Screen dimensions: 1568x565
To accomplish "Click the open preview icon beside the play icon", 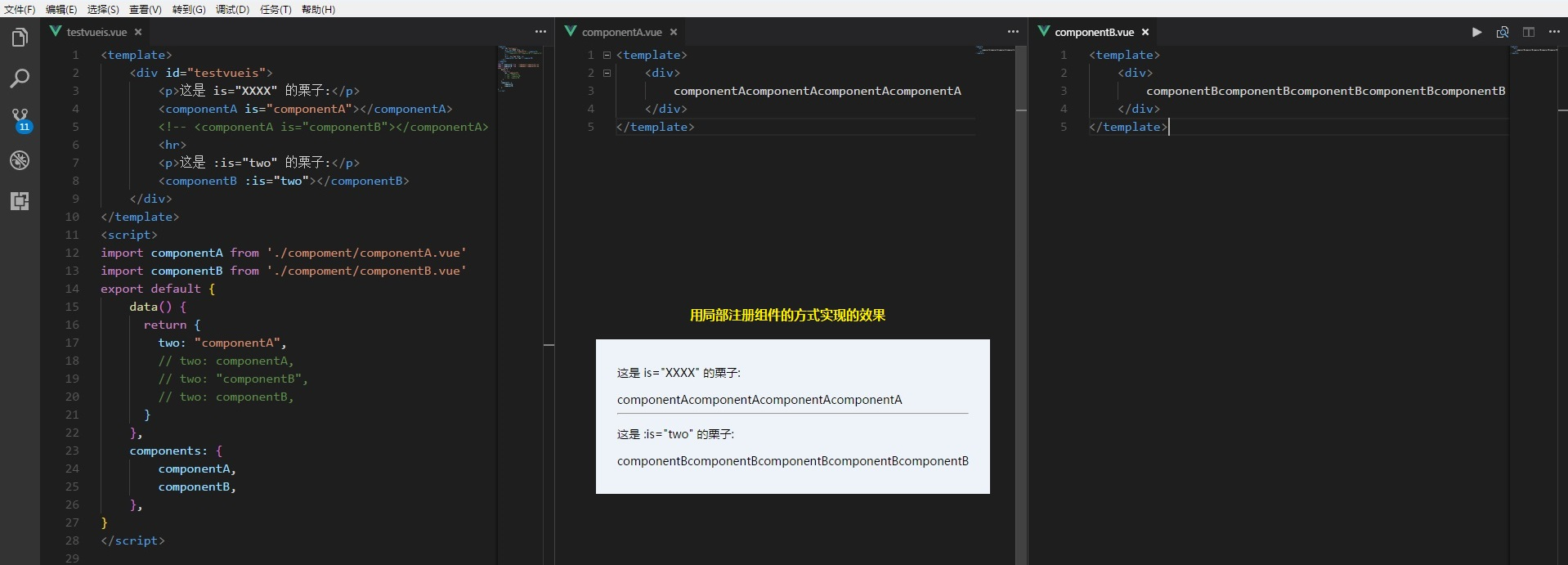I will pyautogui.click(x=1503, y=32).
